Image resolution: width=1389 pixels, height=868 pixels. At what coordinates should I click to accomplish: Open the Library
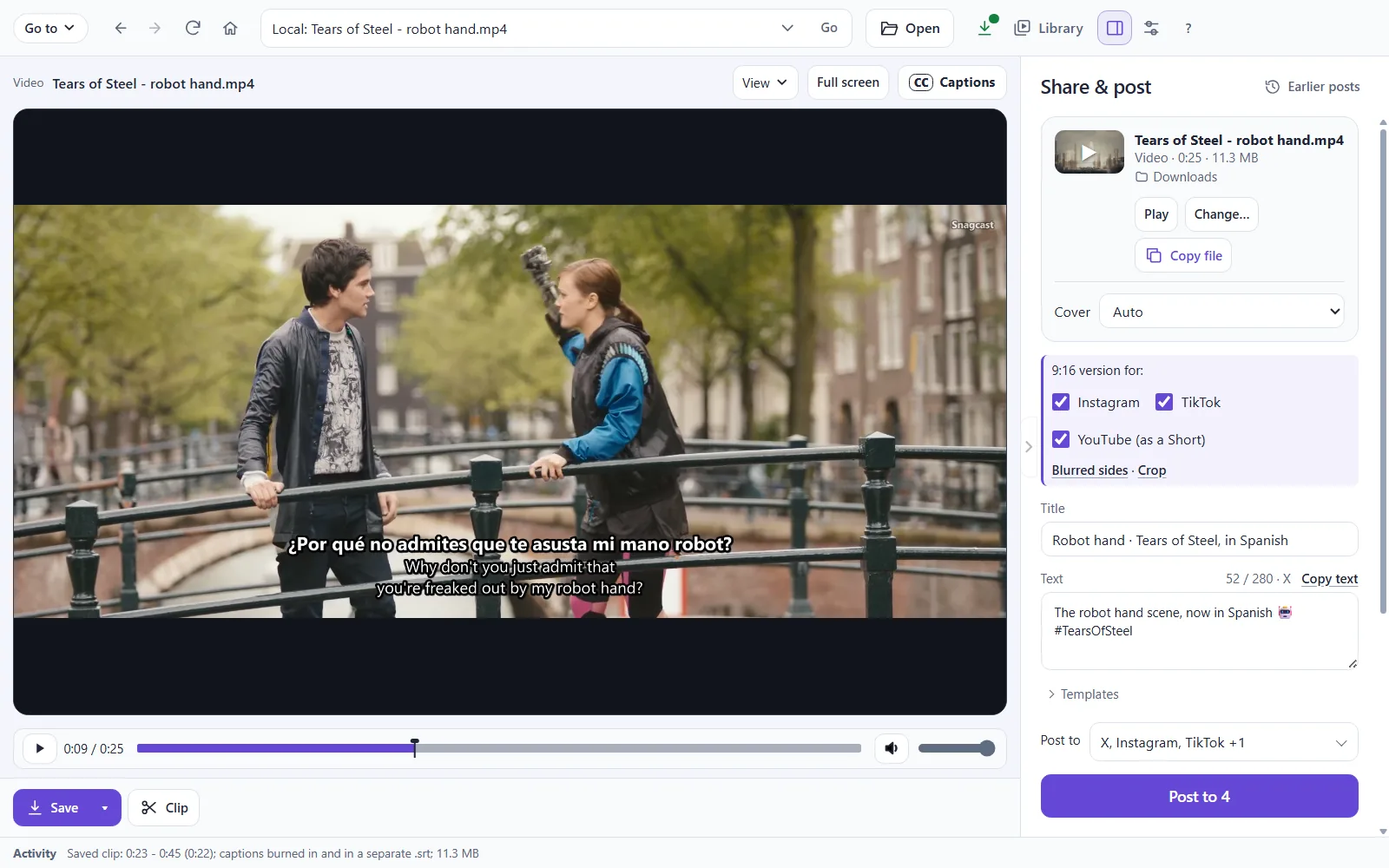(1049, 29)
